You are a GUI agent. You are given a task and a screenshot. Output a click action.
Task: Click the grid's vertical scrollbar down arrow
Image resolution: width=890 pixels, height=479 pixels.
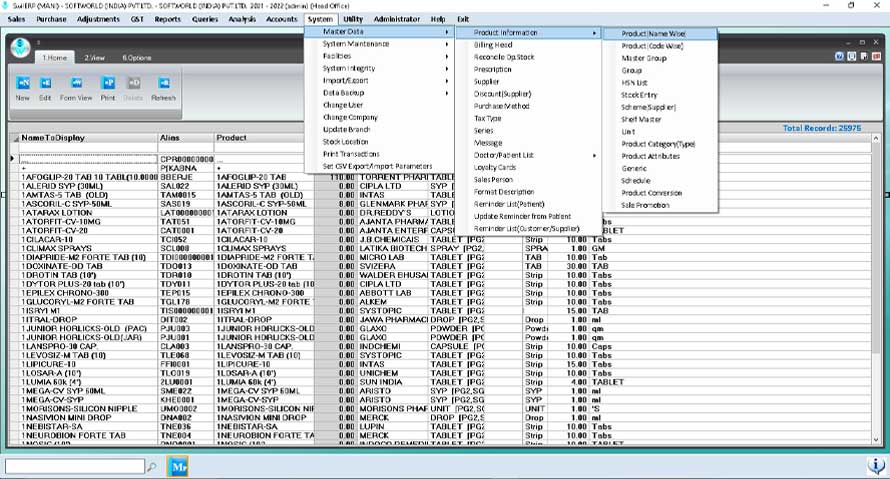point(876,440)
